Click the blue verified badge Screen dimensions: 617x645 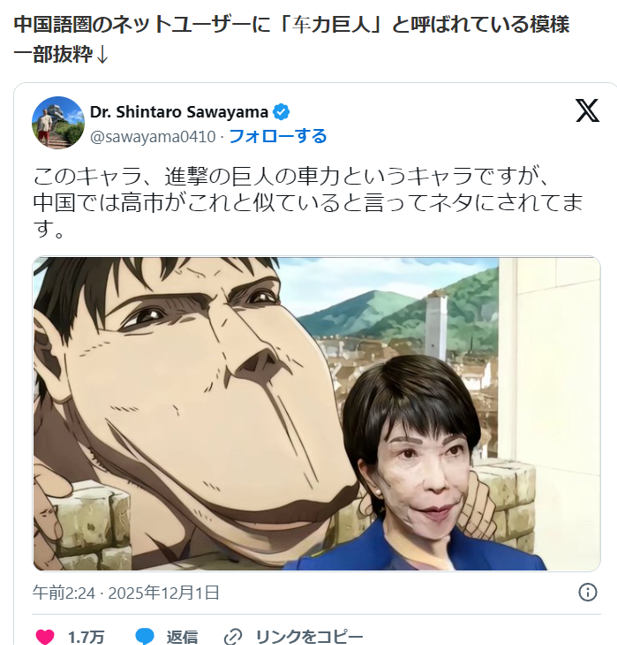pyautogui.click(x=281, y=112)
